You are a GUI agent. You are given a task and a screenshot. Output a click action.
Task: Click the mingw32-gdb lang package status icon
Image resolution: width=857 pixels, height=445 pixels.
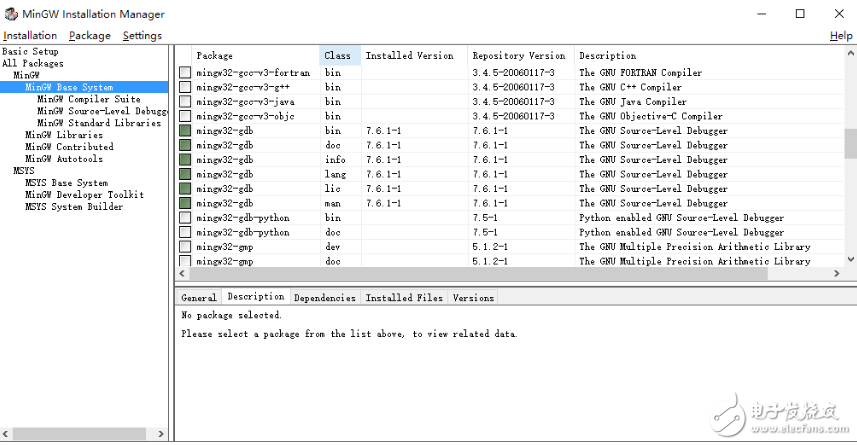[x=185, y=174]
